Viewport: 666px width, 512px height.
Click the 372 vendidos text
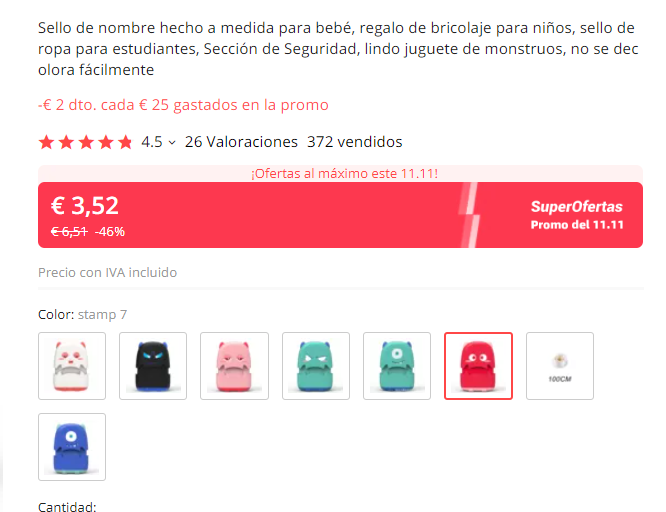click(355, 142)
